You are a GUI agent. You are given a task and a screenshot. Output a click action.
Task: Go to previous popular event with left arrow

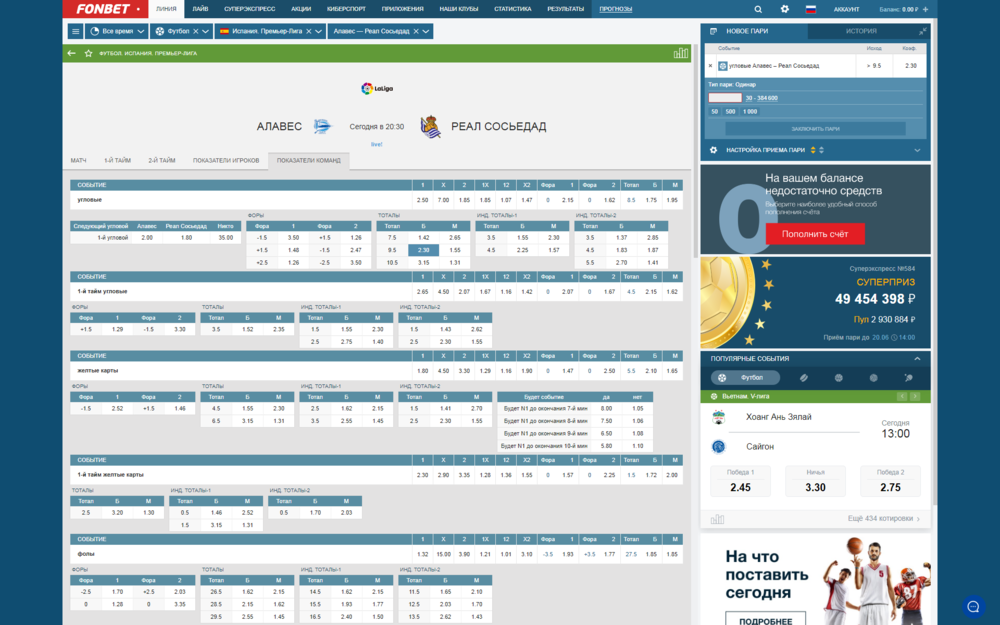pos(902,397)
